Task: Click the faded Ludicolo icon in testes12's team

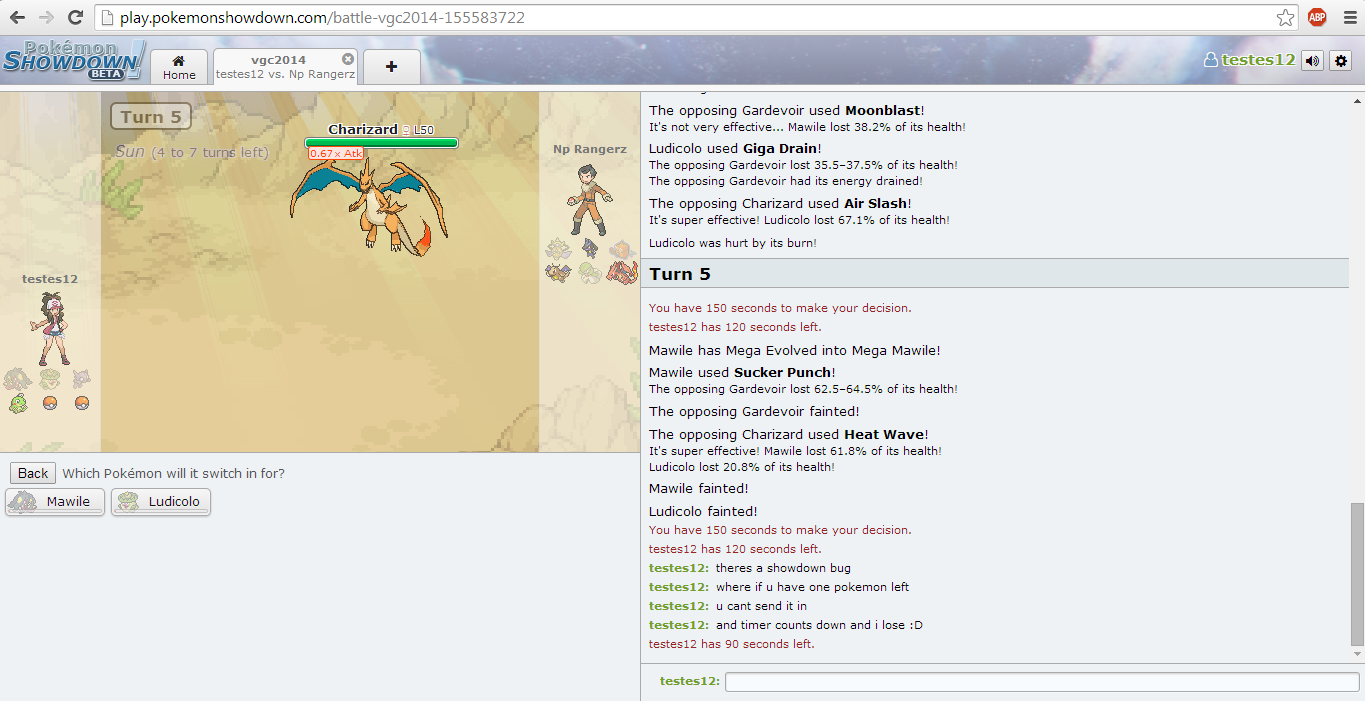Action: click(50, 380)
